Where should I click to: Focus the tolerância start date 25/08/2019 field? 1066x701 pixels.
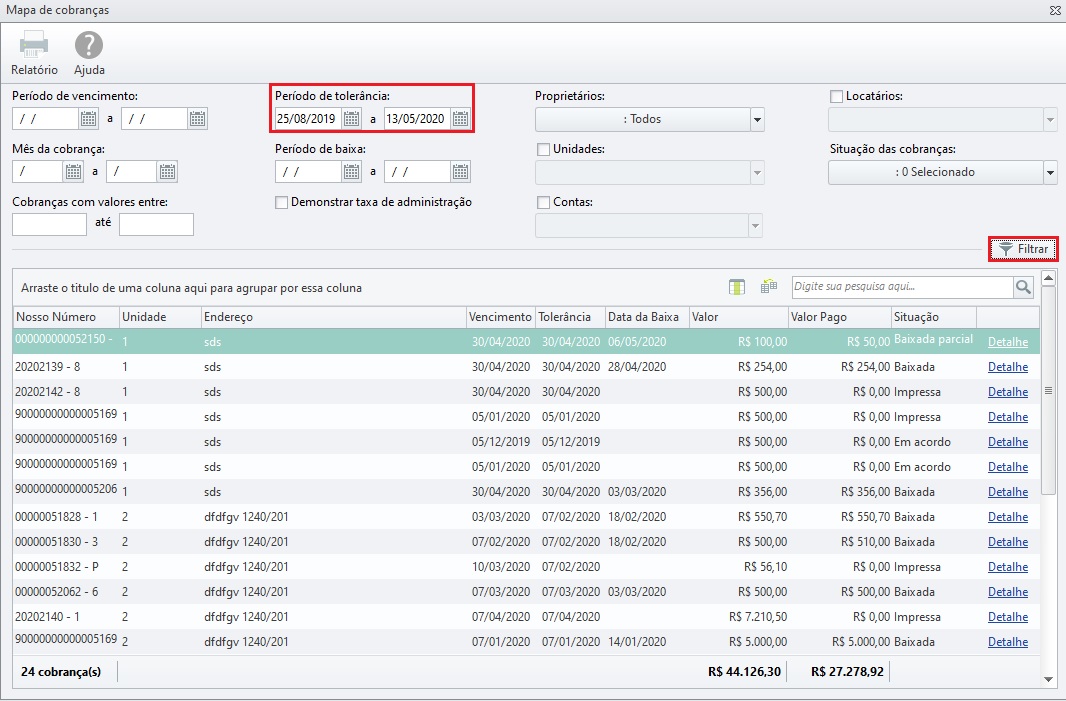pos(309,119)
